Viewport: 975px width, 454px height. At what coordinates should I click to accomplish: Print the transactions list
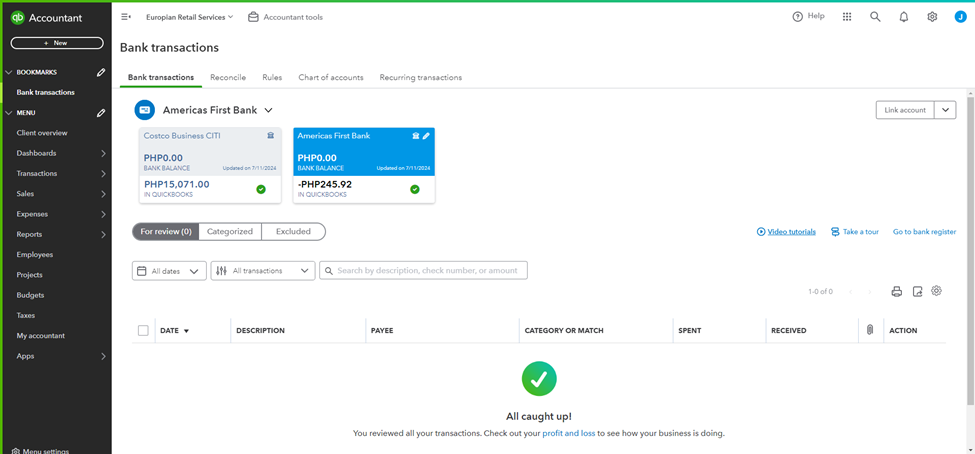click(x=897, y=291)
